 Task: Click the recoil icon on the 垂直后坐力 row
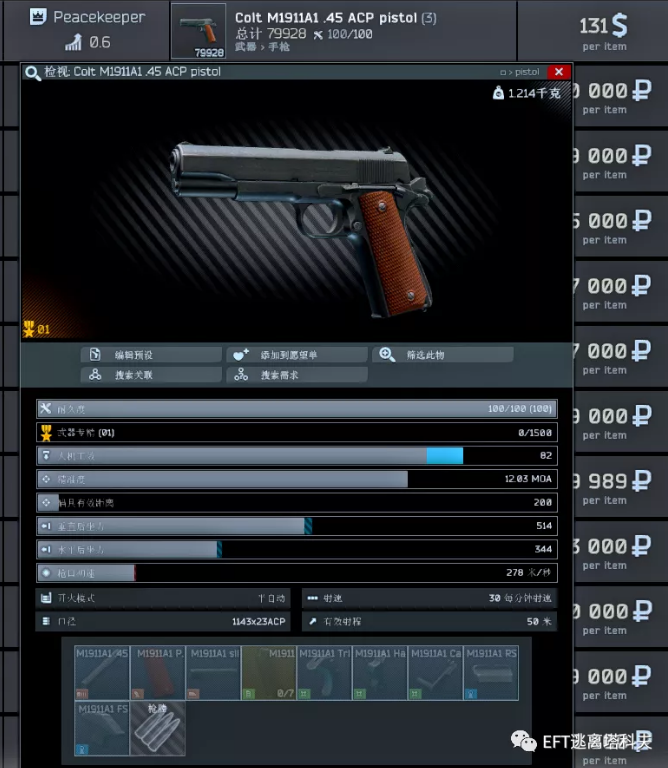pyautogui.click(x=46, y=526)
